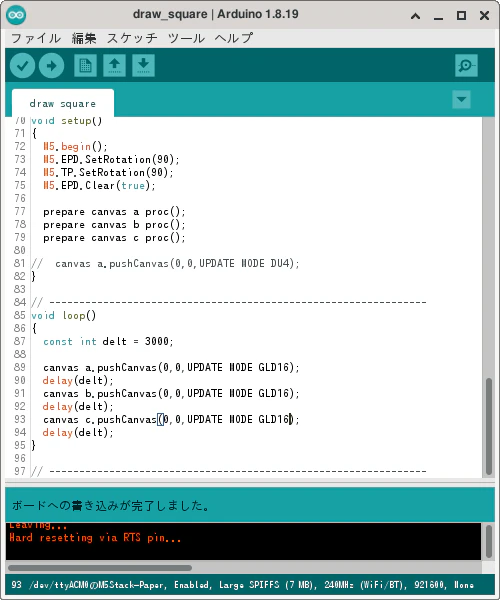Open the 編集 menu
This screenshot has width=500, height=600.
[x=84, y=38]
